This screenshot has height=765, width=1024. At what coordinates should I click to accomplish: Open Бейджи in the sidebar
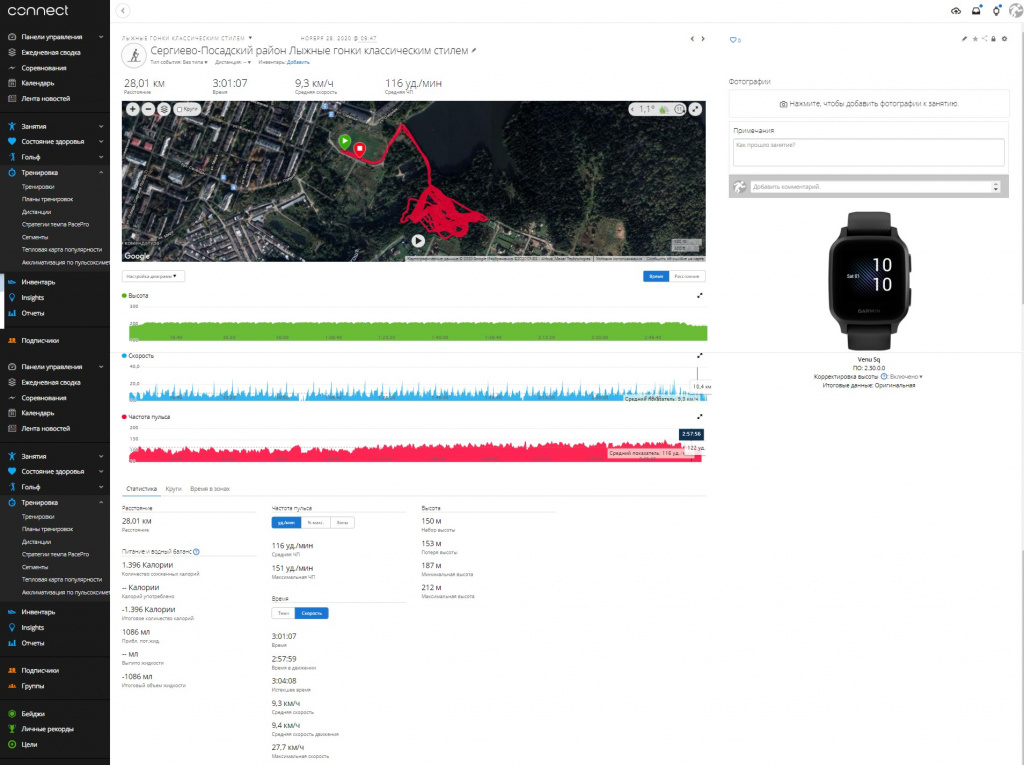(33, 714)
